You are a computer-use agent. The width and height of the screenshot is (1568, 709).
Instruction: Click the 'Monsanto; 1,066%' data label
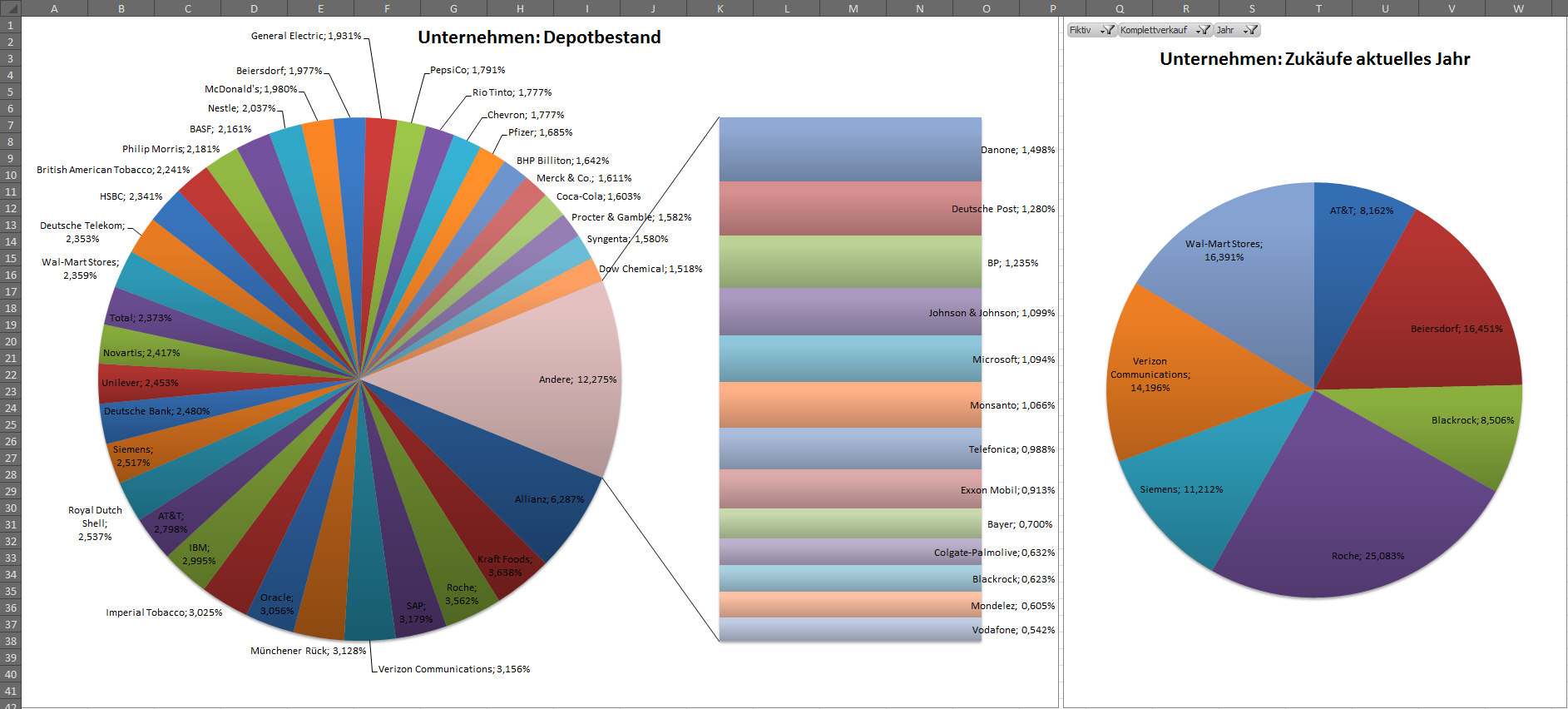[1012, 405]
